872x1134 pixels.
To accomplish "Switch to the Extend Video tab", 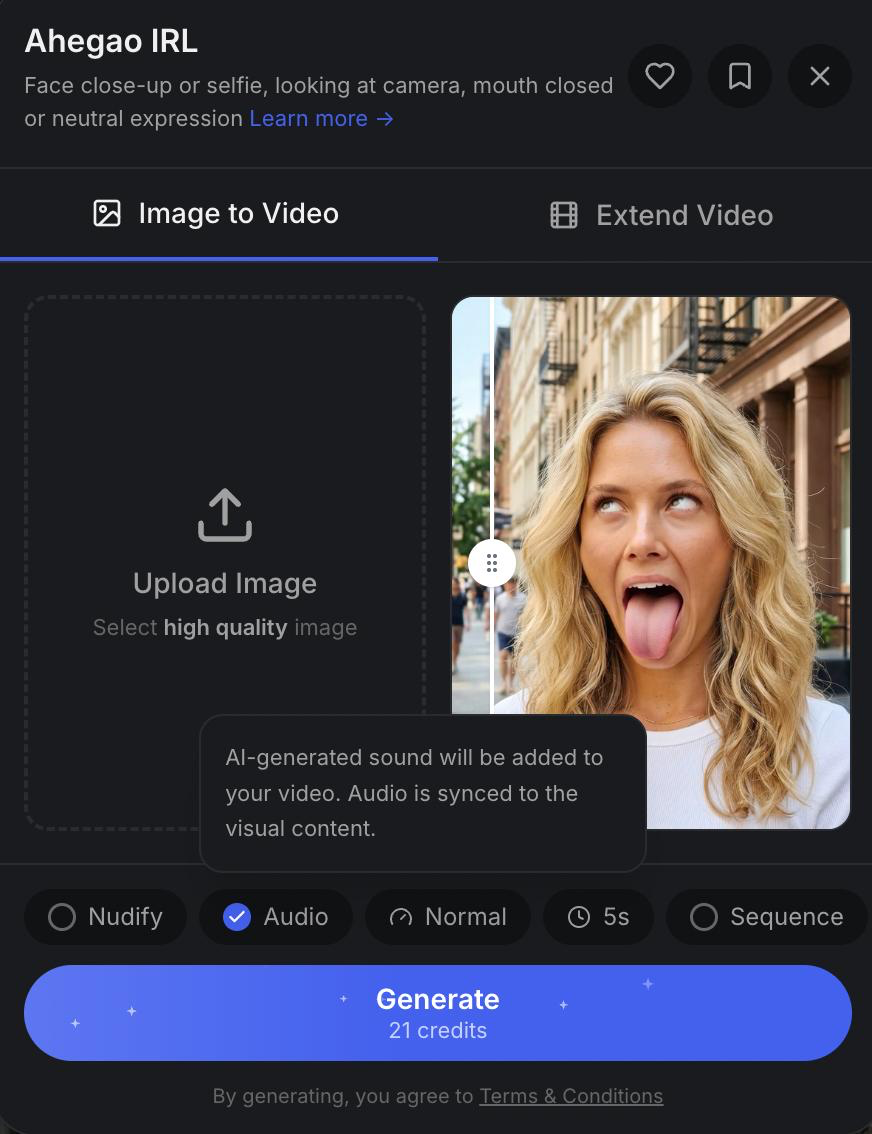I will (x=661, y=215).
